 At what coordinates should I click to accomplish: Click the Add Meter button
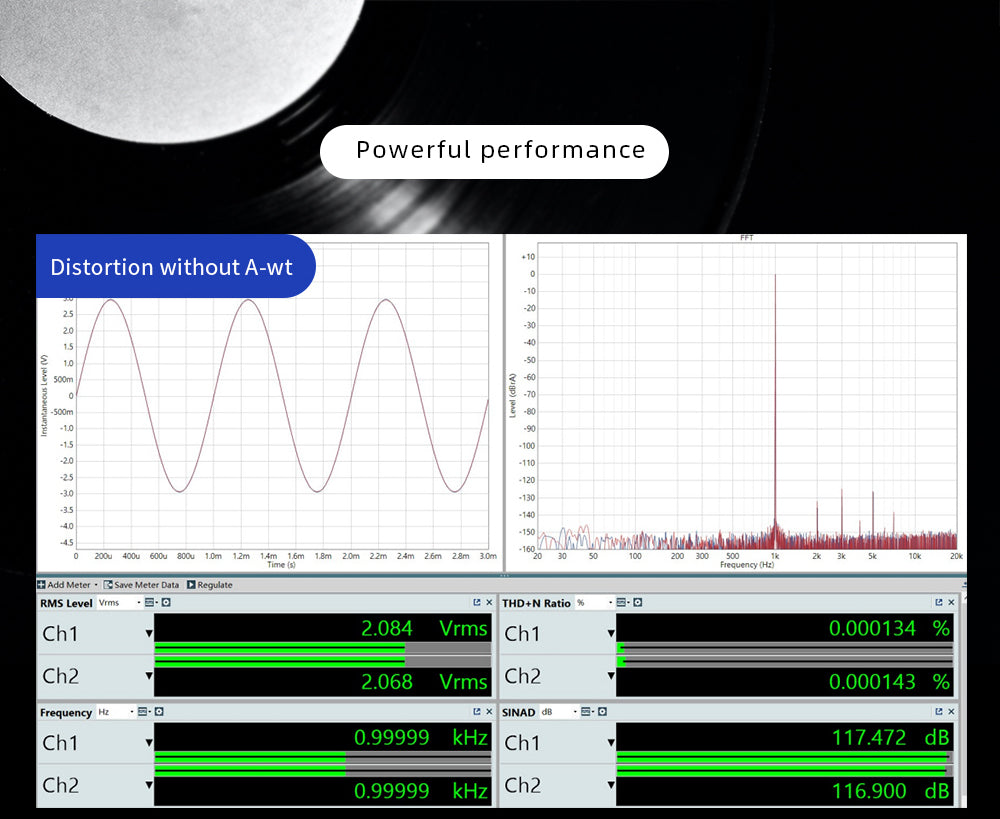pos(66,585)
